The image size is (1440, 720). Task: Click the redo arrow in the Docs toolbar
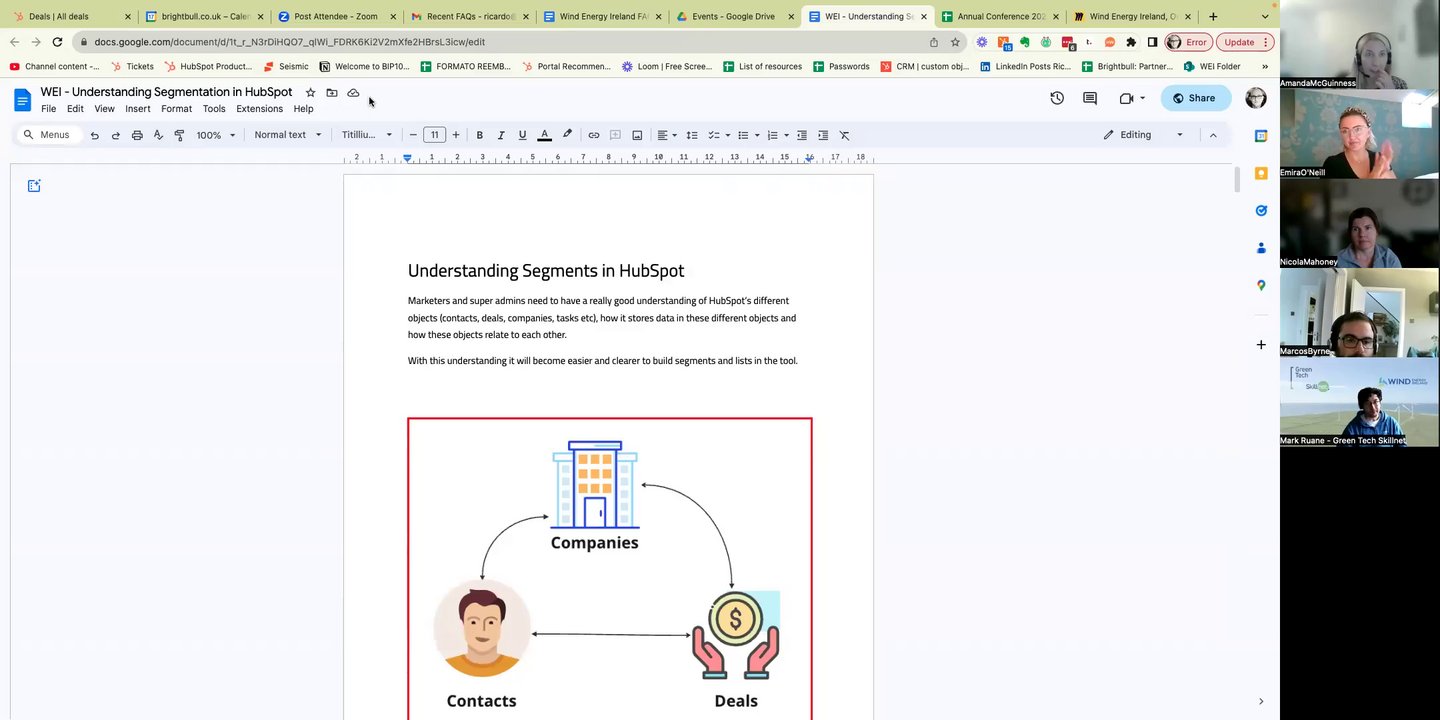click(116, 135)
